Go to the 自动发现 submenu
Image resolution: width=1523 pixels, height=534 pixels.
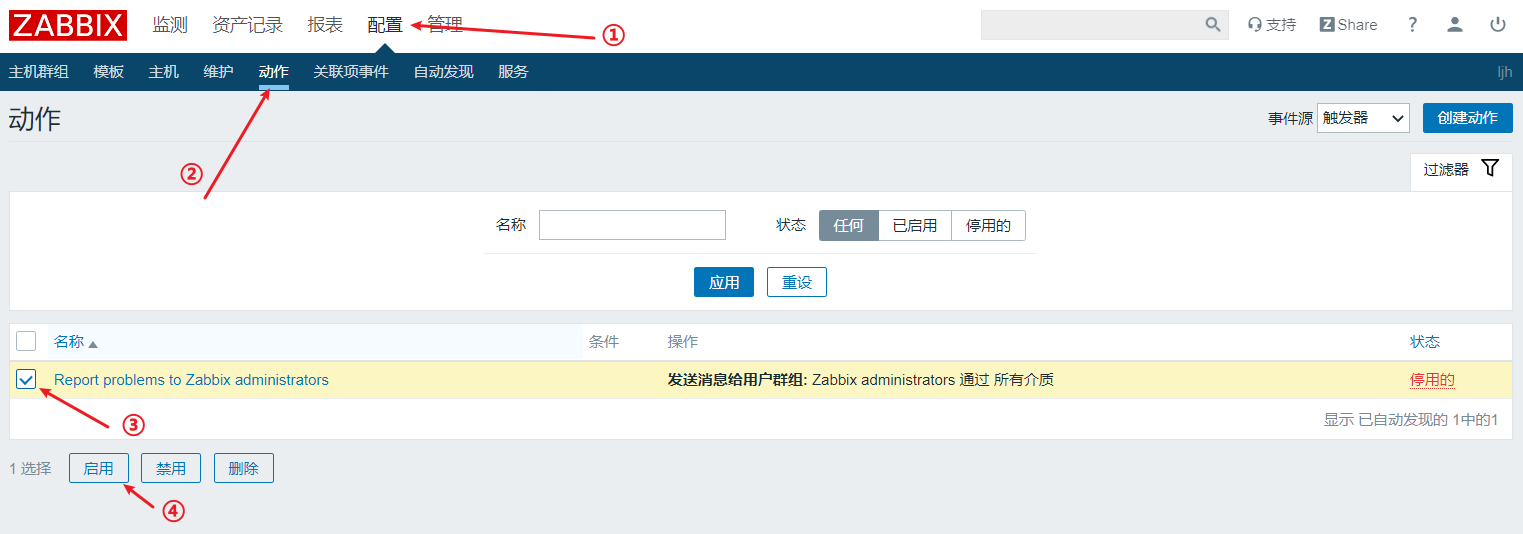(444, 72)
